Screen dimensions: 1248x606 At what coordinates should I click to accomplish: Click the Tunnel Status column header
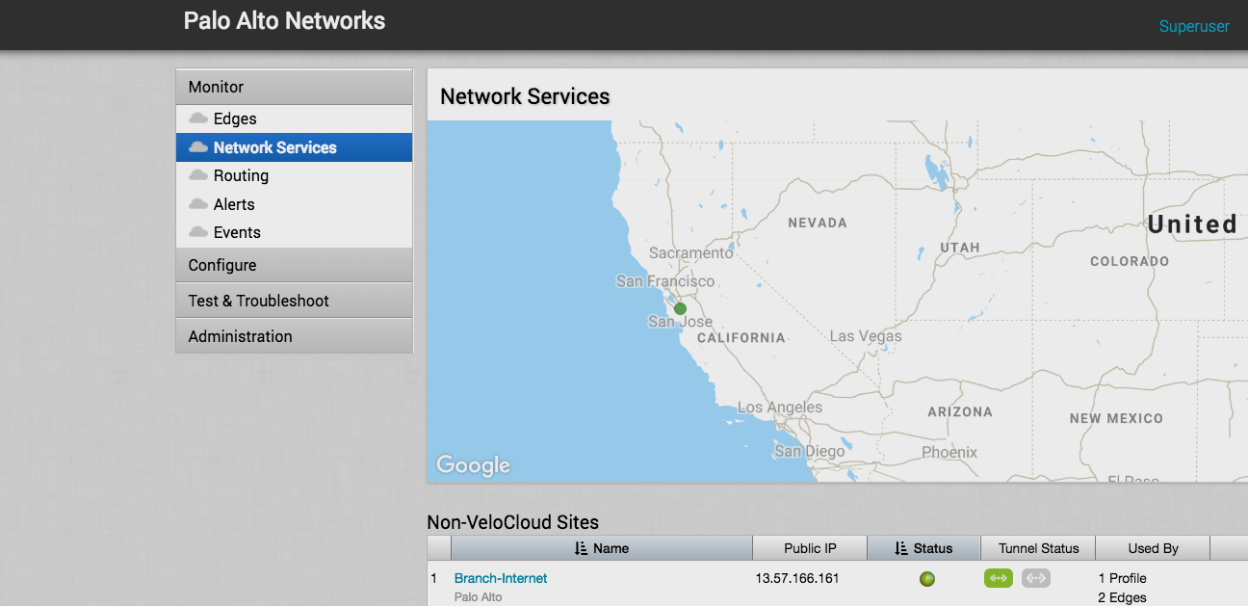[1038, 548]
